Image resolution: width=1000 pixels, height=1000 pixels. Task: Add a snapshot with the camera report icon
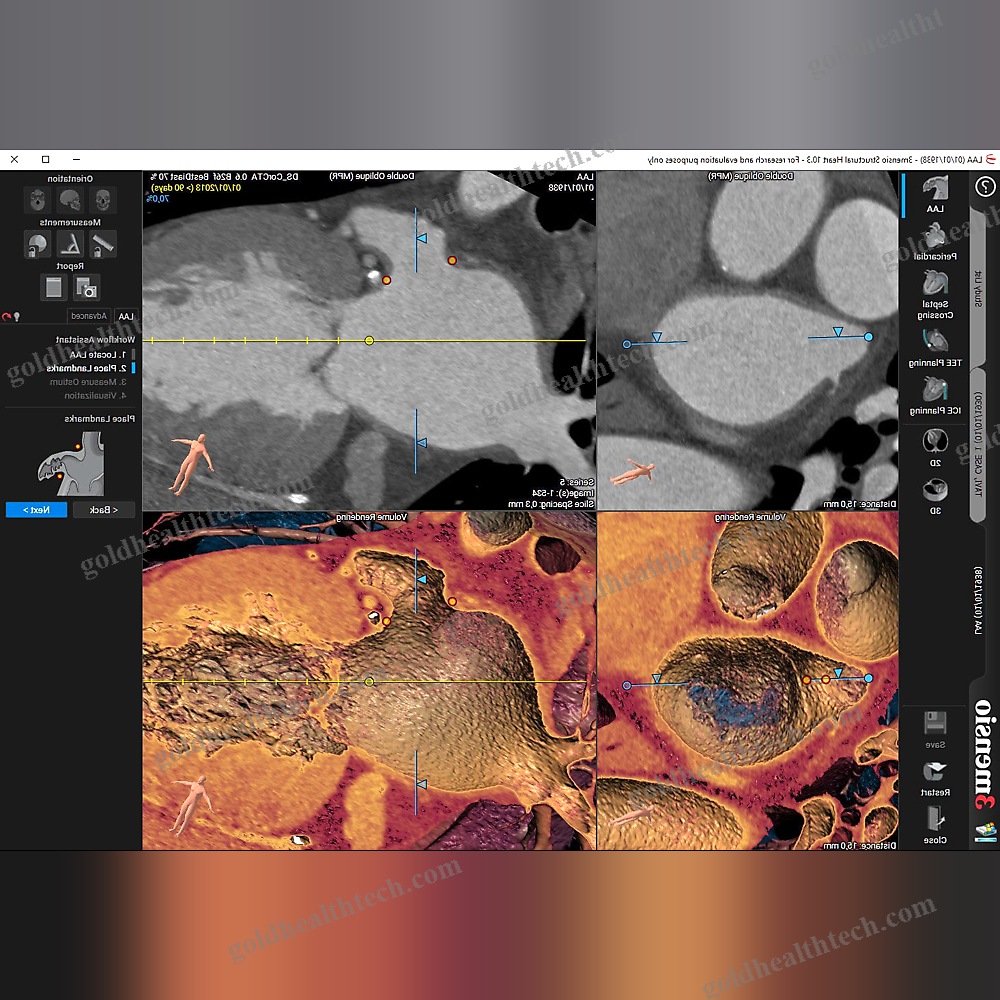[x=86, y=288]
